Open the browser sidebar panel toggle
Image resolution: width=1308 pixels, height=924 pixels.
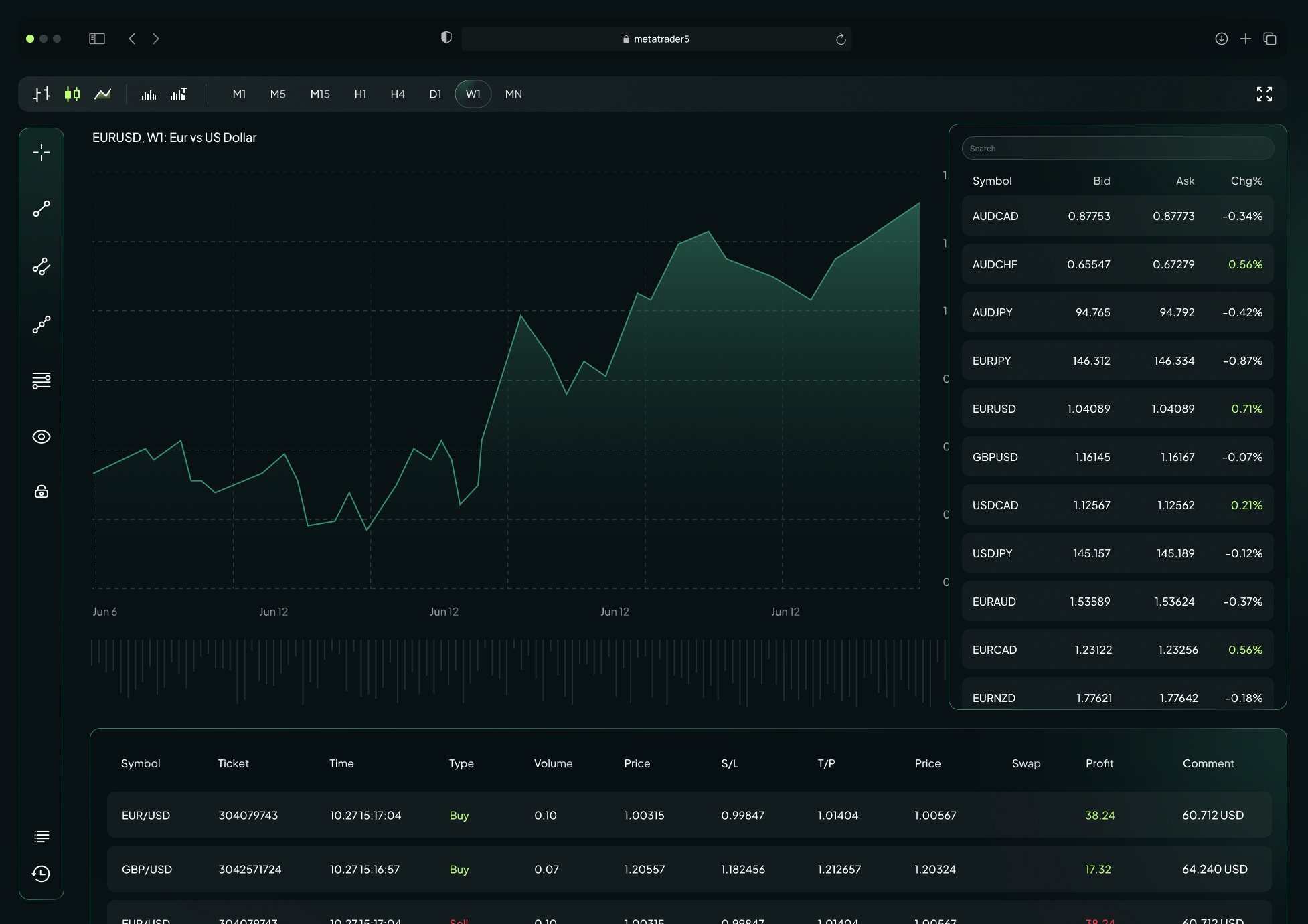[x=96, y=39]
